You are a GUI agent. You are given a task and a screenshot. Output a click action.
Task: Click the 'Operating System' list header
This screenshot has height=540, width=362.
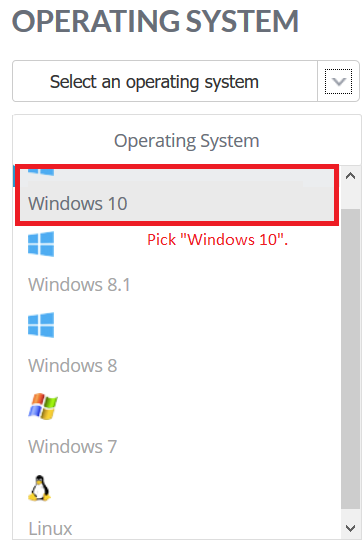tap(187, 141)
